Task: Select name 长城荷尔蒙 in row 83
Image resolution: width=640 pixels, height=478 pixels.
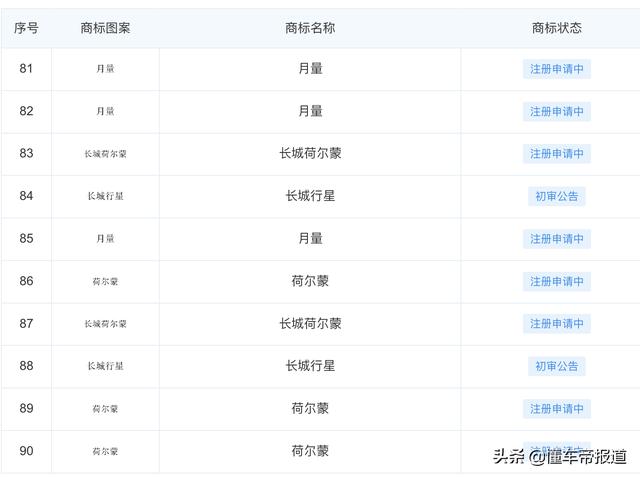Action: tap(310, 153)
